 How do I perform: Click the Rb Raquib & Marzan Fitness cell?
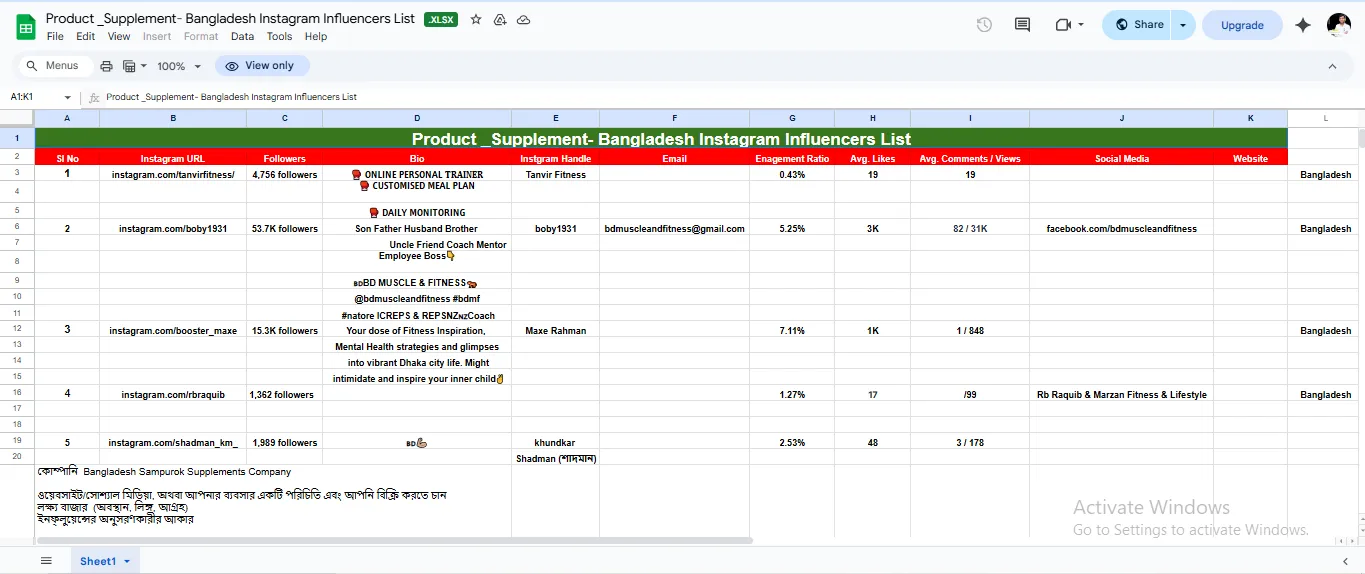1121,394
